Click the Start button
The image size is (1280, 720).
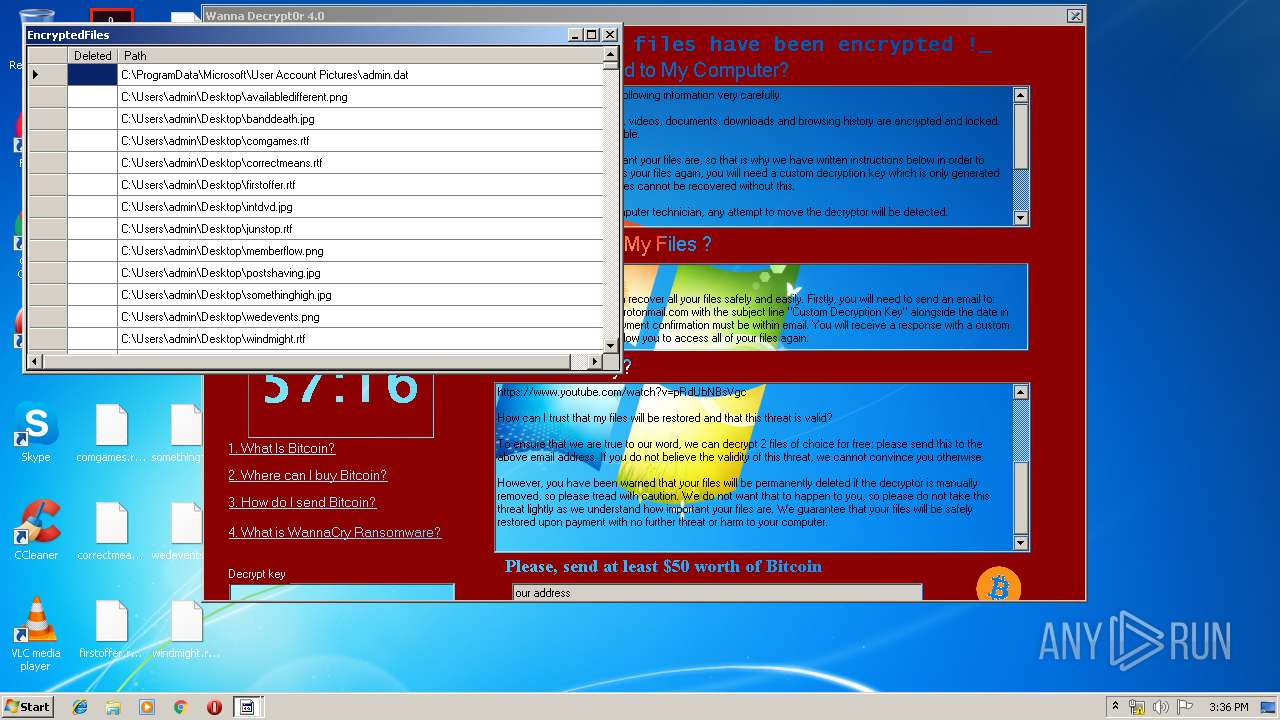[28, 706]
